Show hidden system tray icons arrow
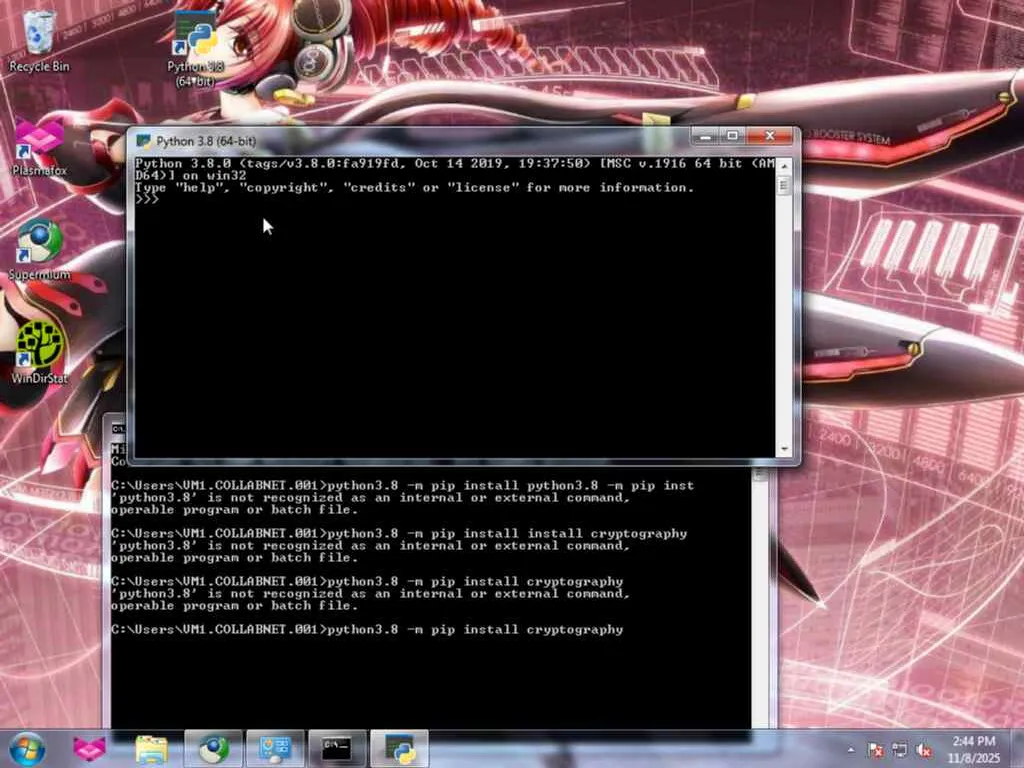Viewport: 1024px width, 768px height. coord(850,750)
